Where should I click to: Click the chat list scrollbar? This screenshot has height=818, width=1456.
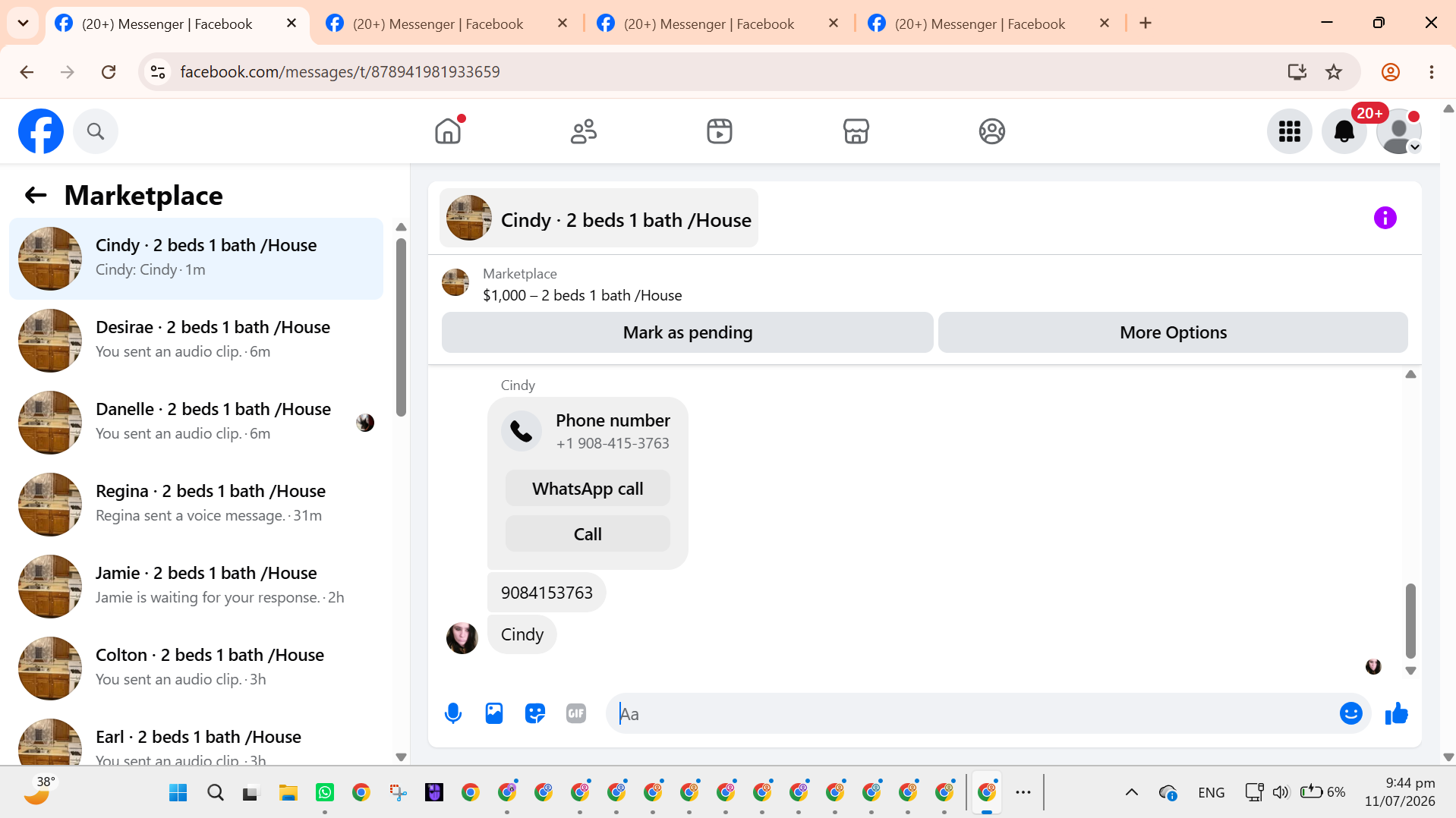401,327
